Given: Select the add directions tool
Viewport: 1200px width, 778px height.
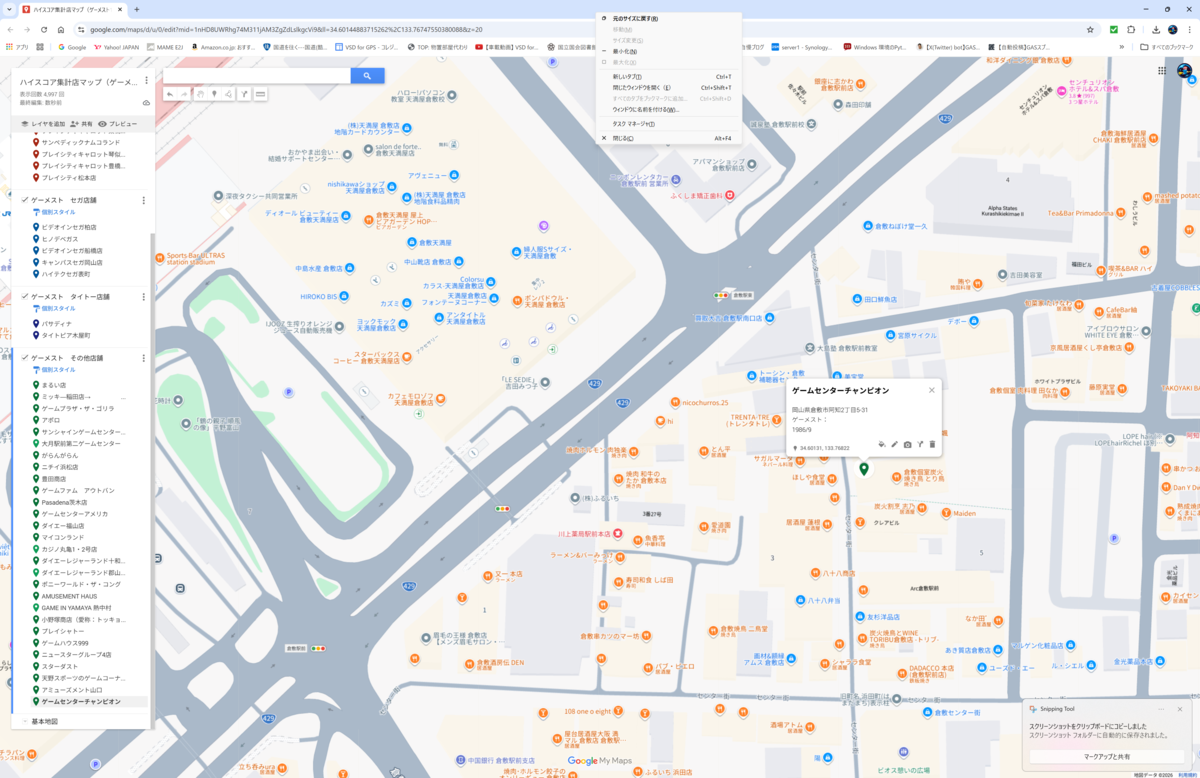Looking at the screenshot, I should click(244, 94).
